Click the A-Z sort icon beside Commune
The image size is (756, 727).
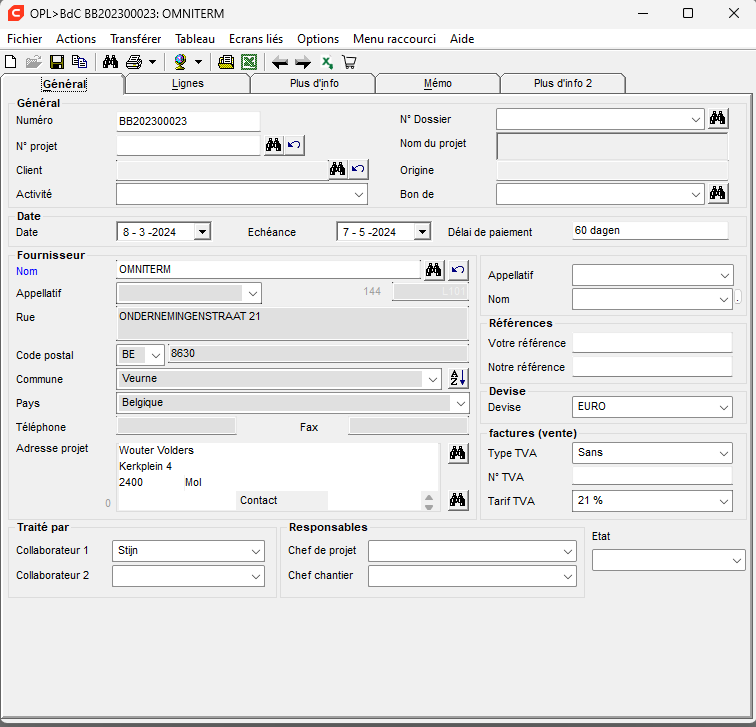tap(458, 378)
